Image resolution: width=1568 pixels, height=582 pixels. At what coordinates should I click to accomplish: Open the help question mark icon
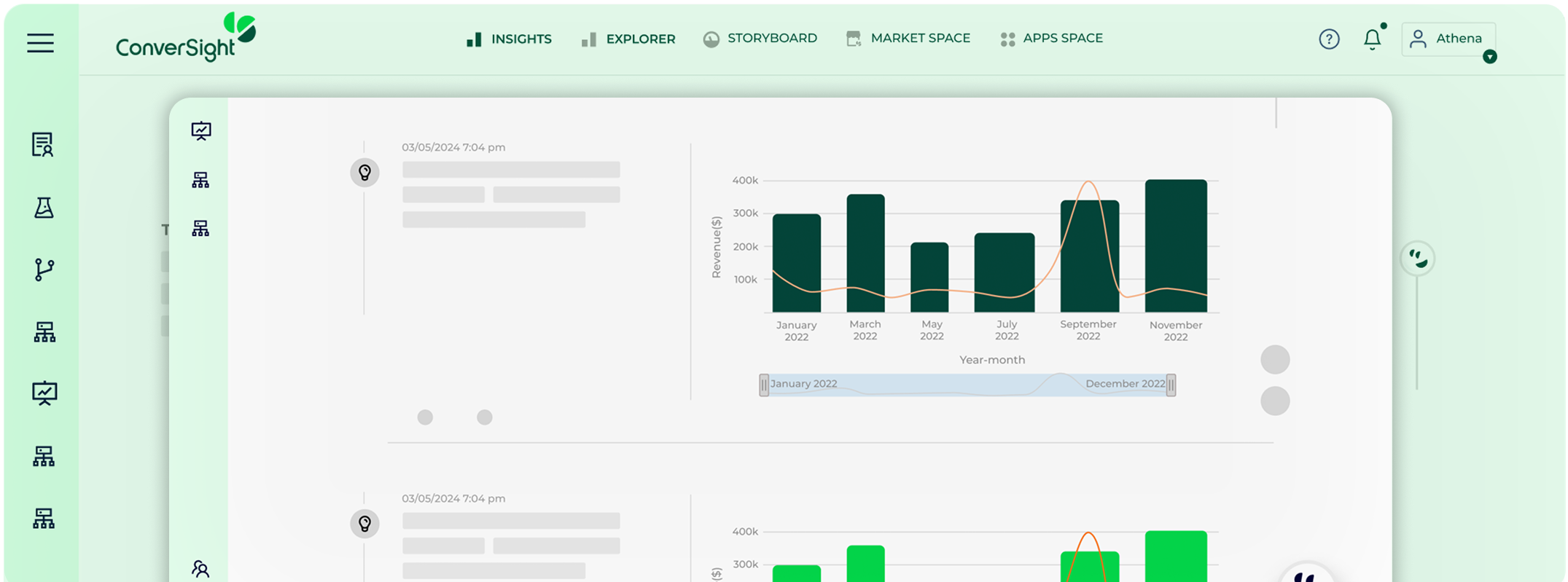click(x=1329, y=39)
